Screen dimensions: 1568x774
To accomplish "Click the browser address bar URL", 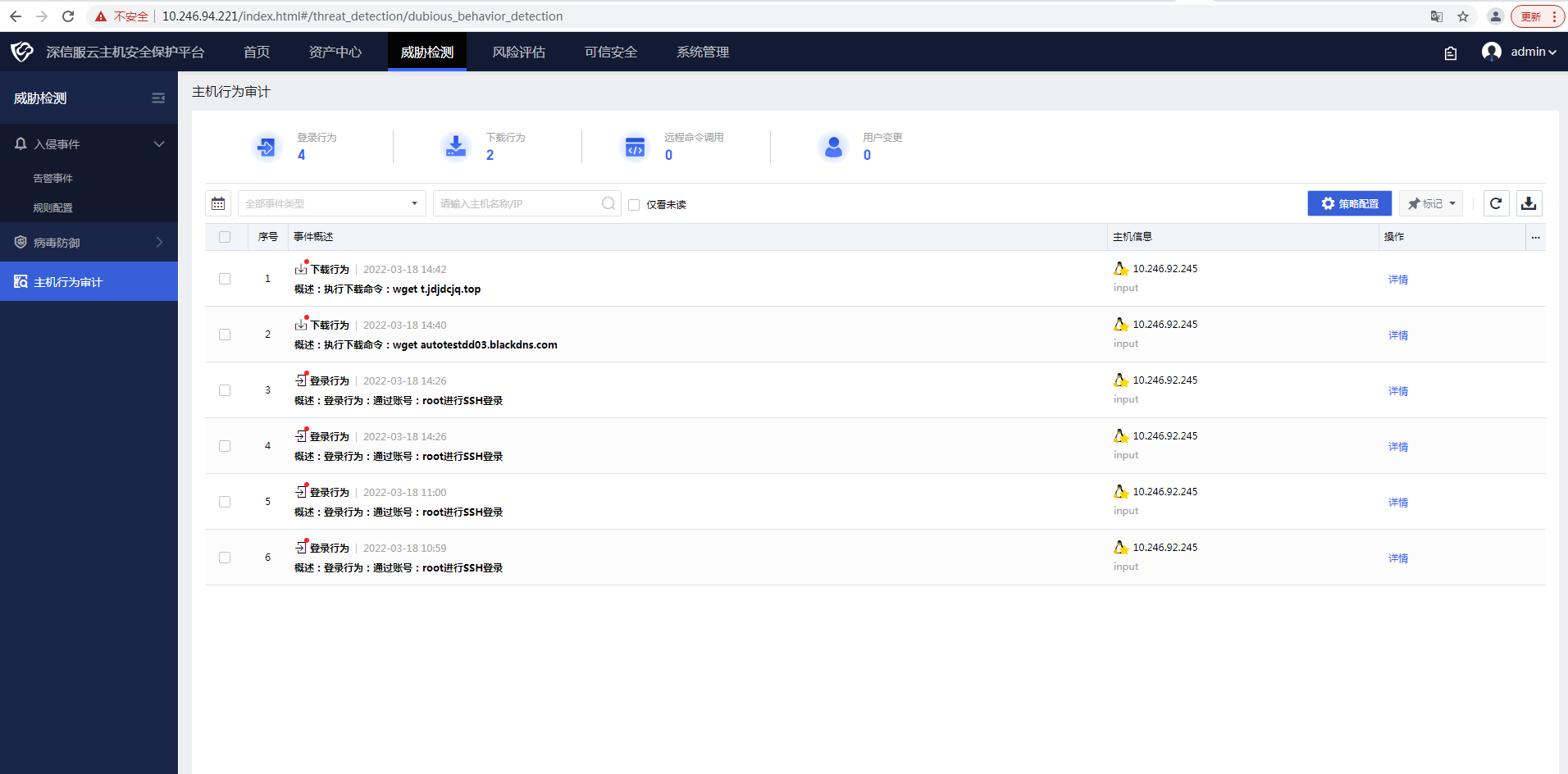I will coord(362,16).
